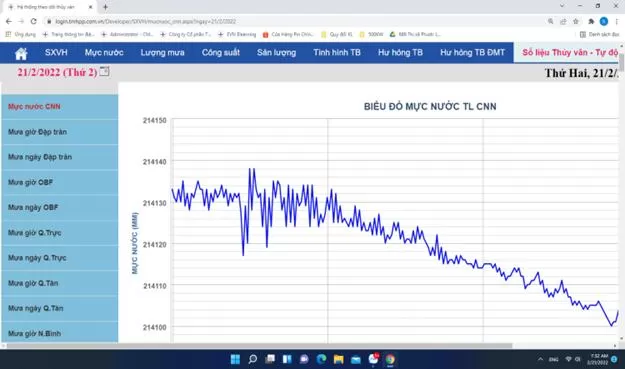Open the Windows Start menu
The image size is (625, 369).
tap(235, 359)
